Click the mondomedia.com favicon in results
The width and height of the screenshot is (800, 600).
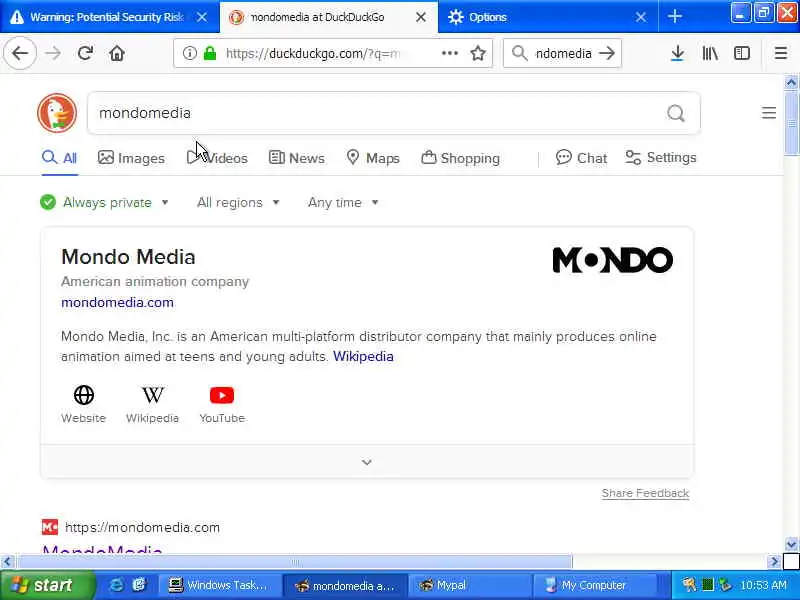(x=50, y=527)
